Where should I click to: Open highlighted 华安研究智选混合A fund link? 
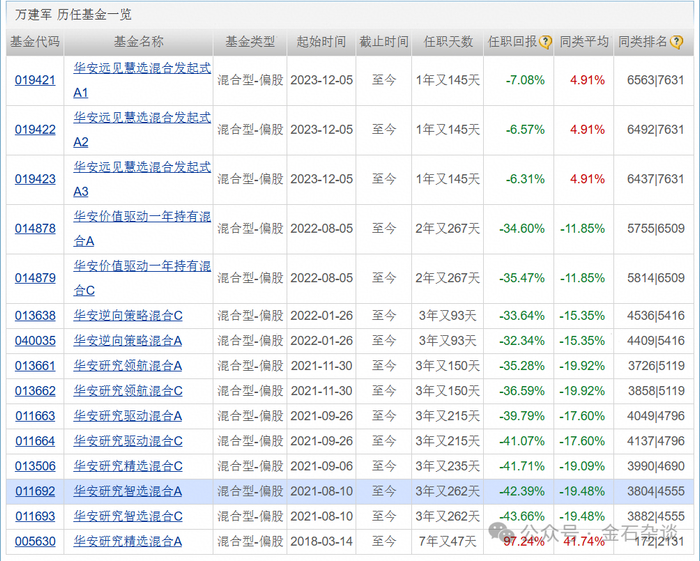128,491
